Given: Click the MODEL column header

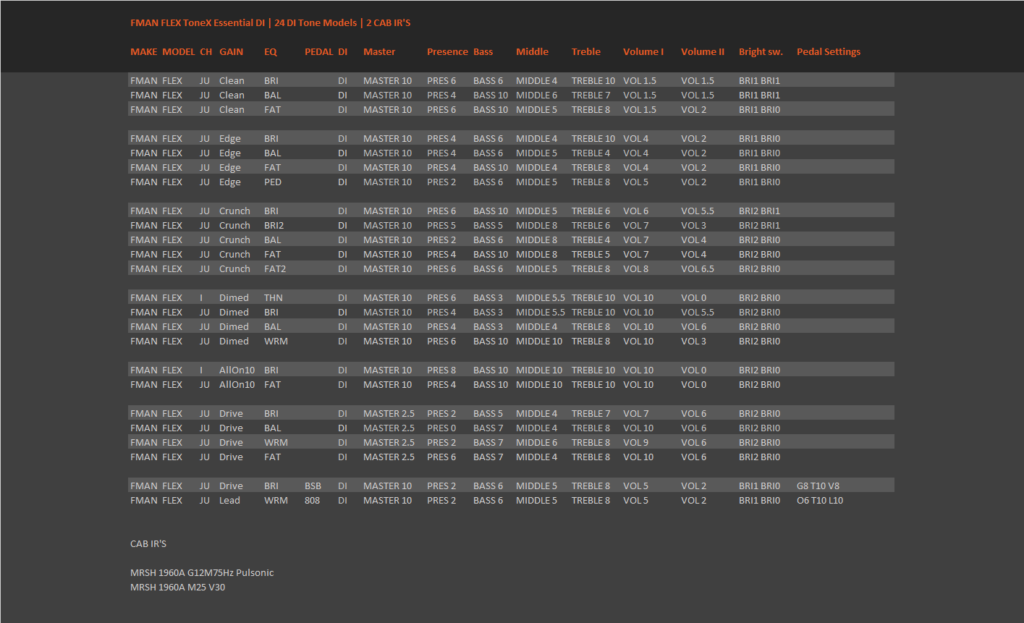Looking at the screenshot, I should coord(178,52).
